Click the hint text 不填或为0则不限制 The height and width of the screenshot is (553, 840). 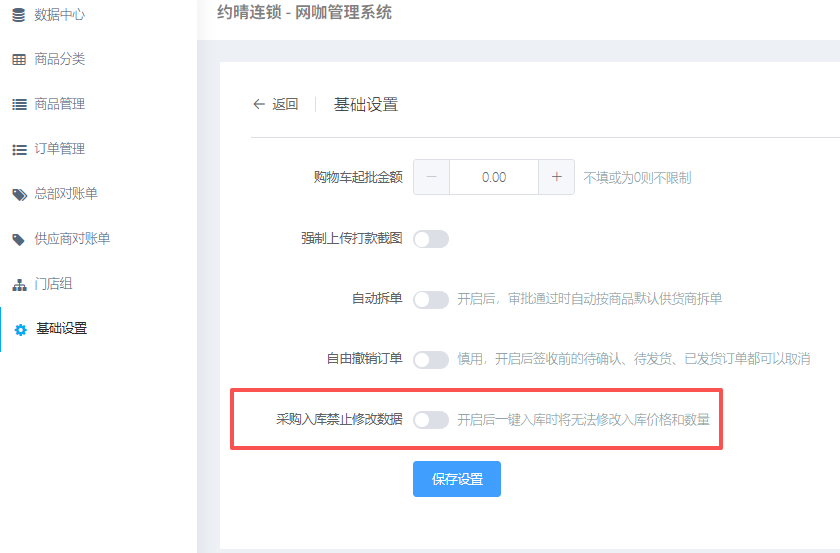pos(638,178)
